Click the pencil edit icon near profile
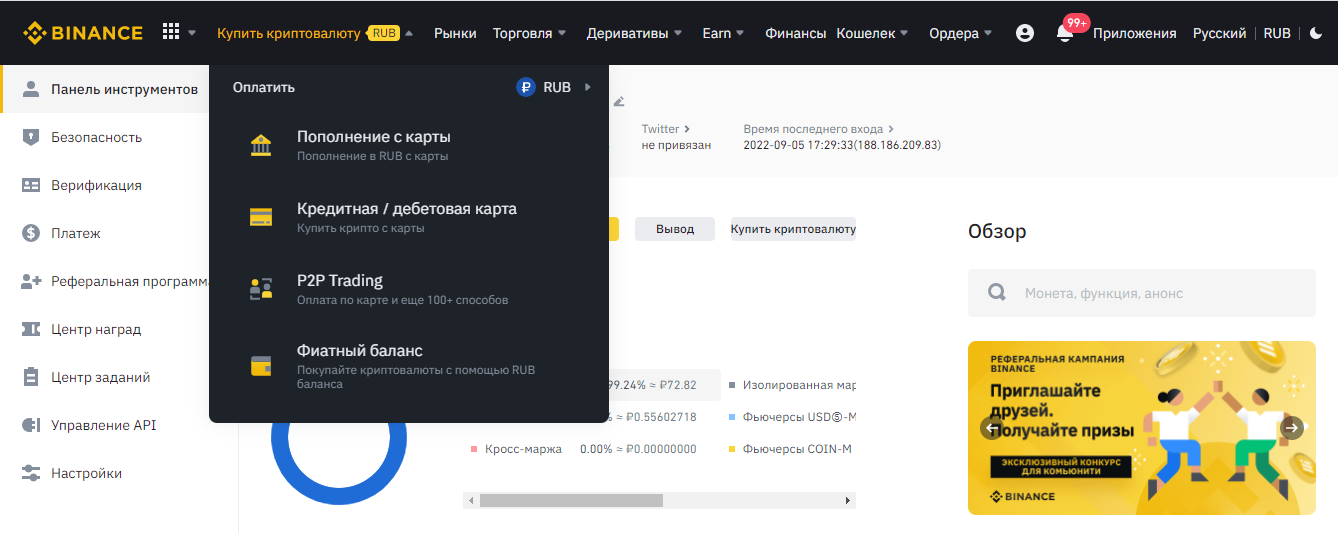This screenshot has width=1338, height=533. coord(619,101)
